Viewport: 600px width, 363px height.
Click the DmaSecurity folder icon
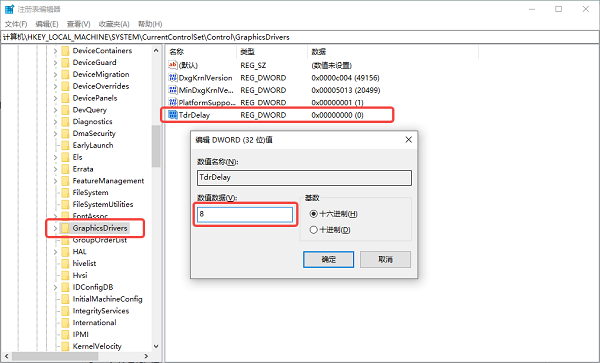(x=65, y=133)
